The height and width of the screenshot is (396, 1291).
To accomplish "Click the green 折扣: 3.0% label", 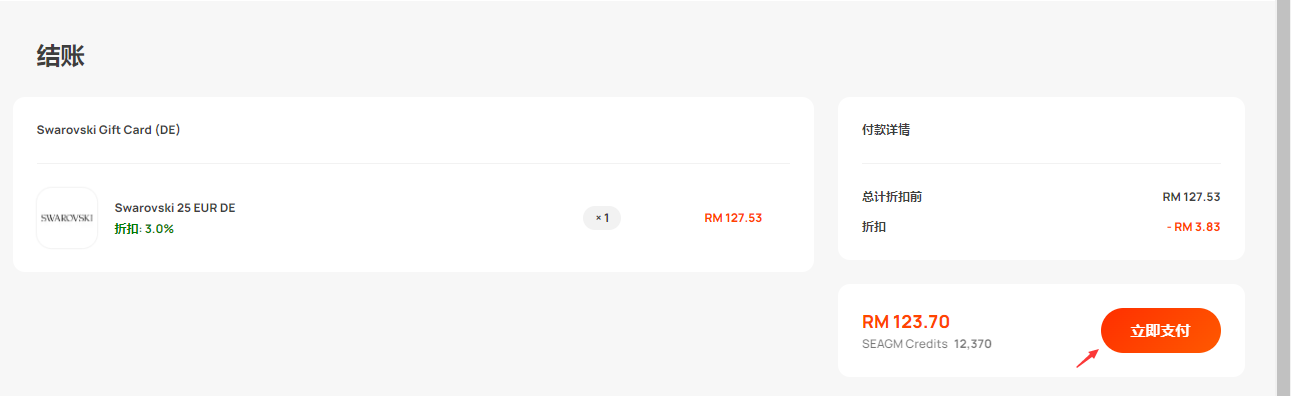I will 144,229.
